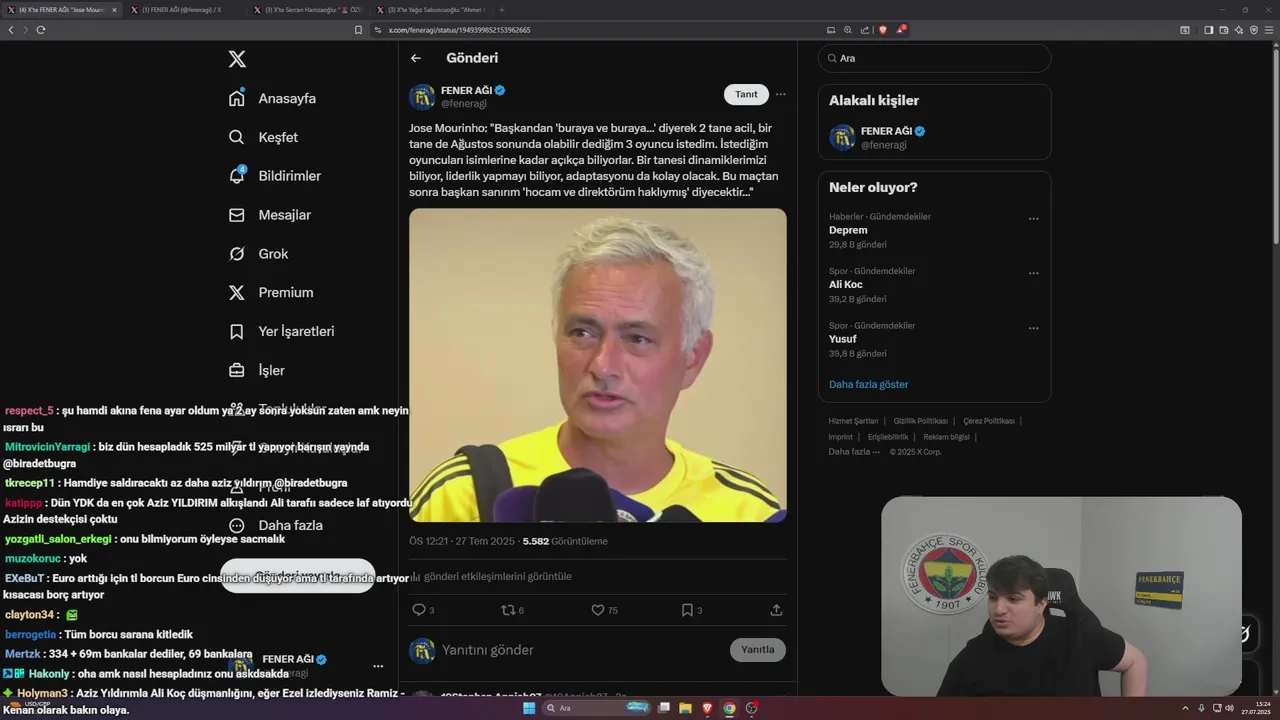Open FENER AĞI under Alakalı kişiler
Viewport: 1280px width, 720px height.
coord(934,137)
